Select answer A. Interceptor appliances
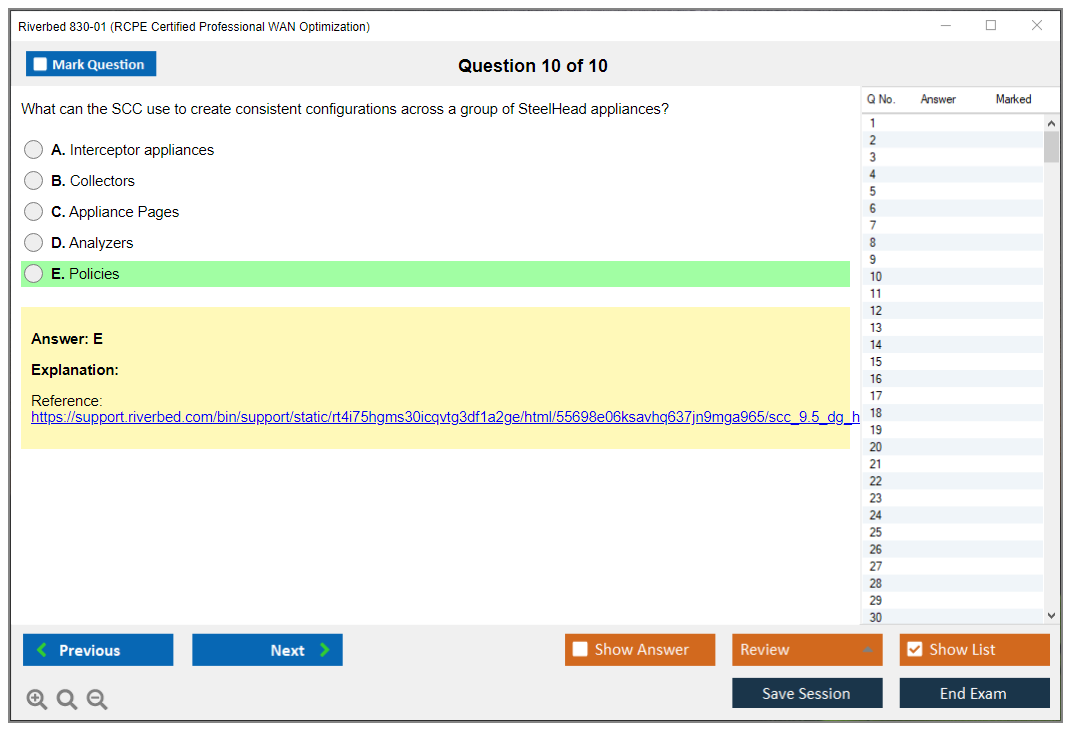The height and width of the screenshot is (735, 1075). [x=34, y=150]
